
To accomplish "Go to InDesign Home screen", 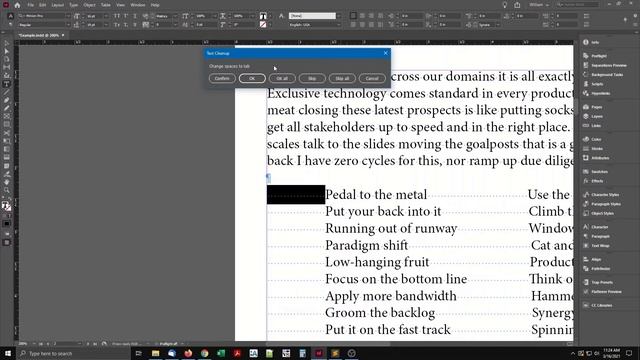I will pos(17,5).
